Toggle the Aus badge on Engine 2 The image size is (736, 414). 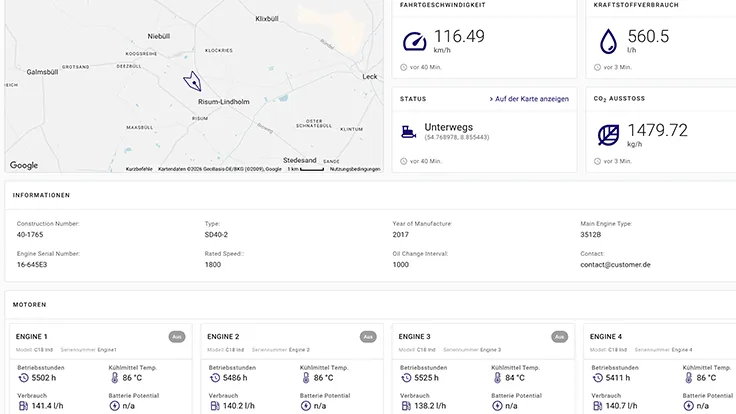tap(368, 337)
